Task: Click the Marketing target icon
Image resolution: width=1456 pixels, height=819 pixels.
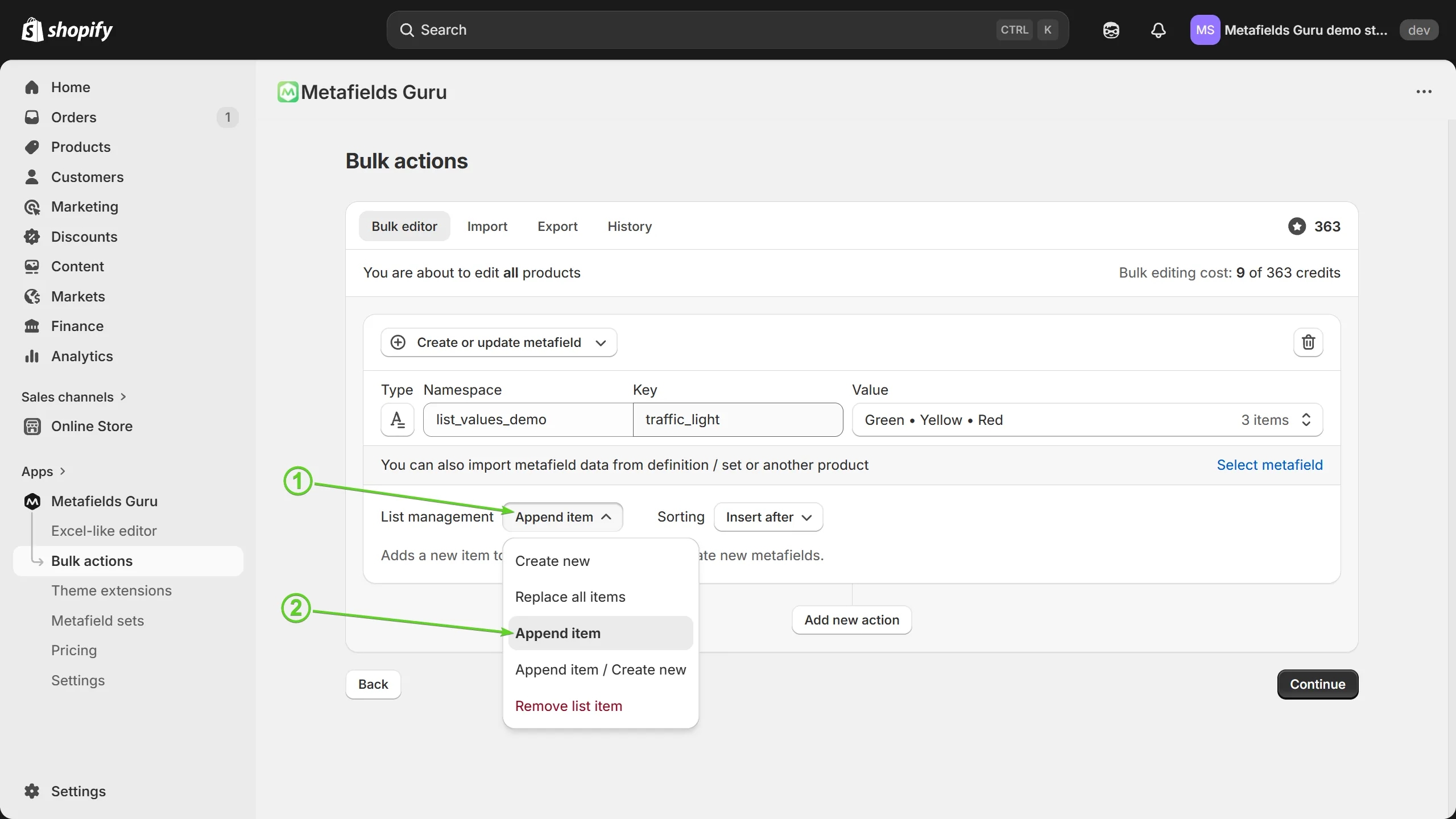Action: tap(32, 207)
